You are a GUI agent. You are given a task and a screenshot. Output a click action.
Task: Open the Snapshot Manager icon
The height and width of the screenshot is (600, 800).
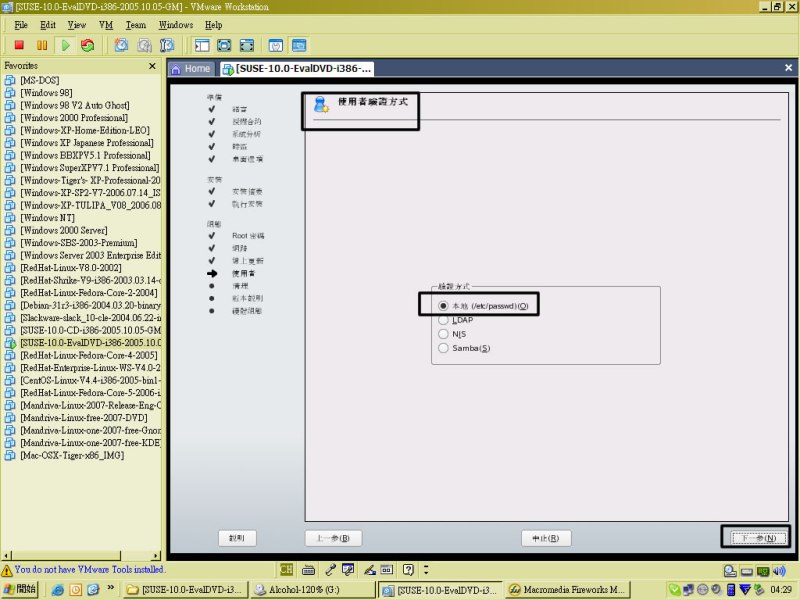167,45
